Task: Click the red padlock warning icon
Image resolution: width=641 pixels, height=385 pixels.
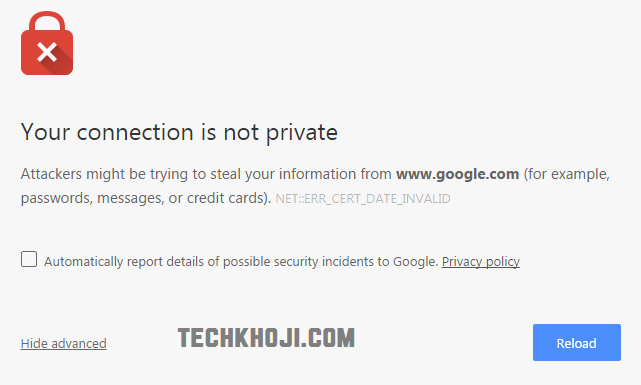Action: click(47, 43)
